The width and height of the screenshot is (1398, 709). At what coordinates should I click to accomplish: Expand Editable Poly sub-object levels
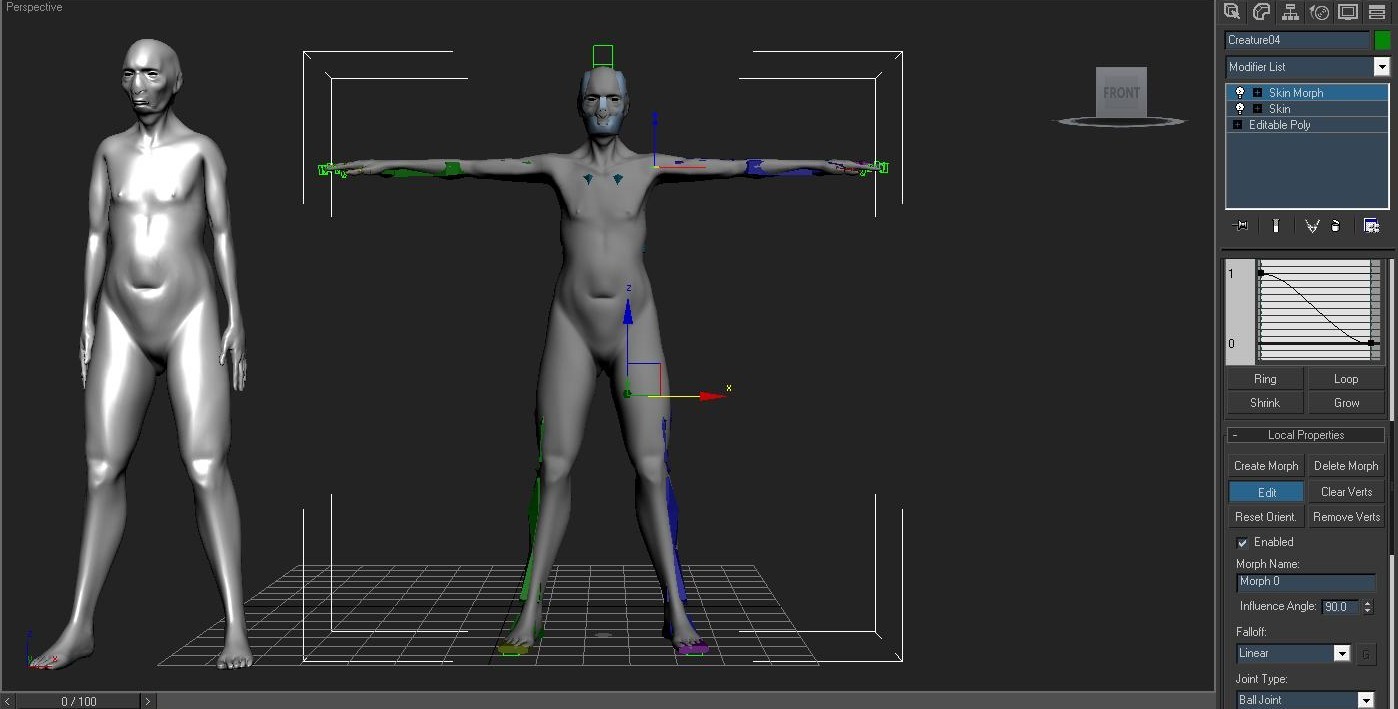coord(1237,125)
